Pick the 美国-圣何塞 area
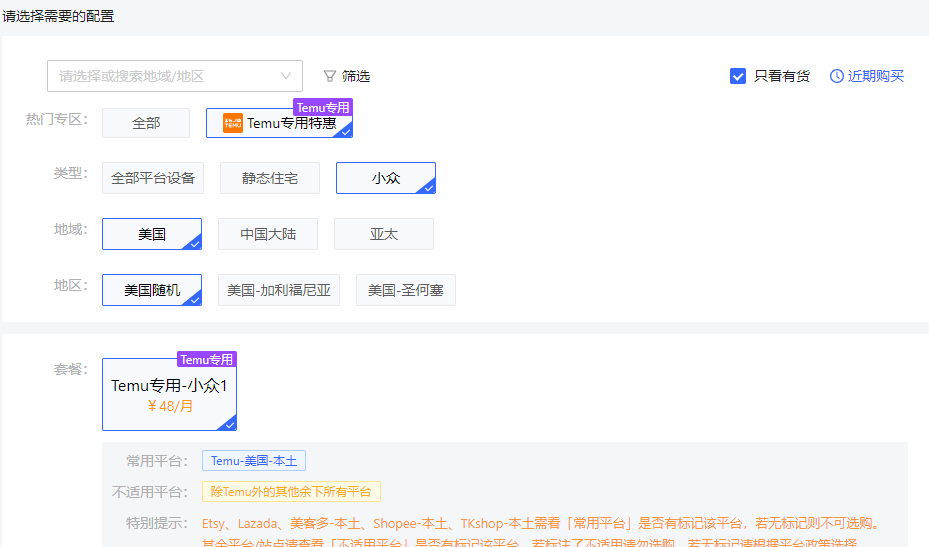This screenshot has height=547, width=929. click(406, 290)
